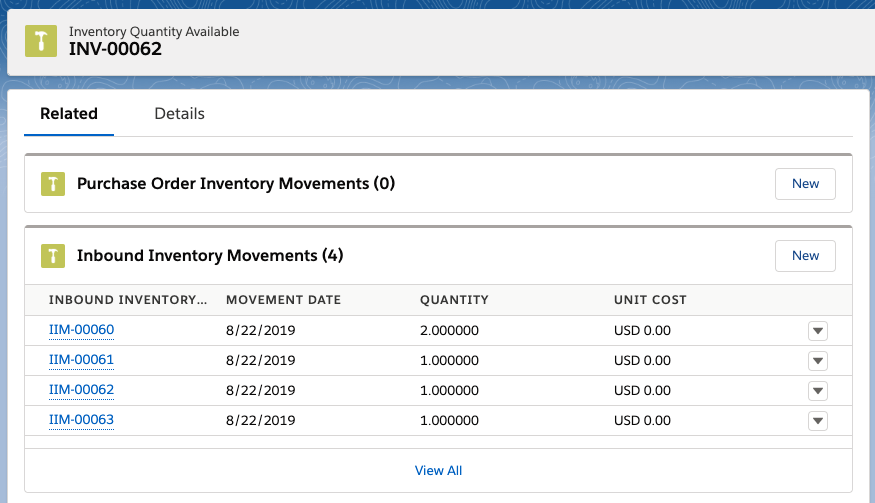Open Purchase Order Inventory Movements (0) list
This screenshot has height=503, width=875.
click(x=235, y=184)
